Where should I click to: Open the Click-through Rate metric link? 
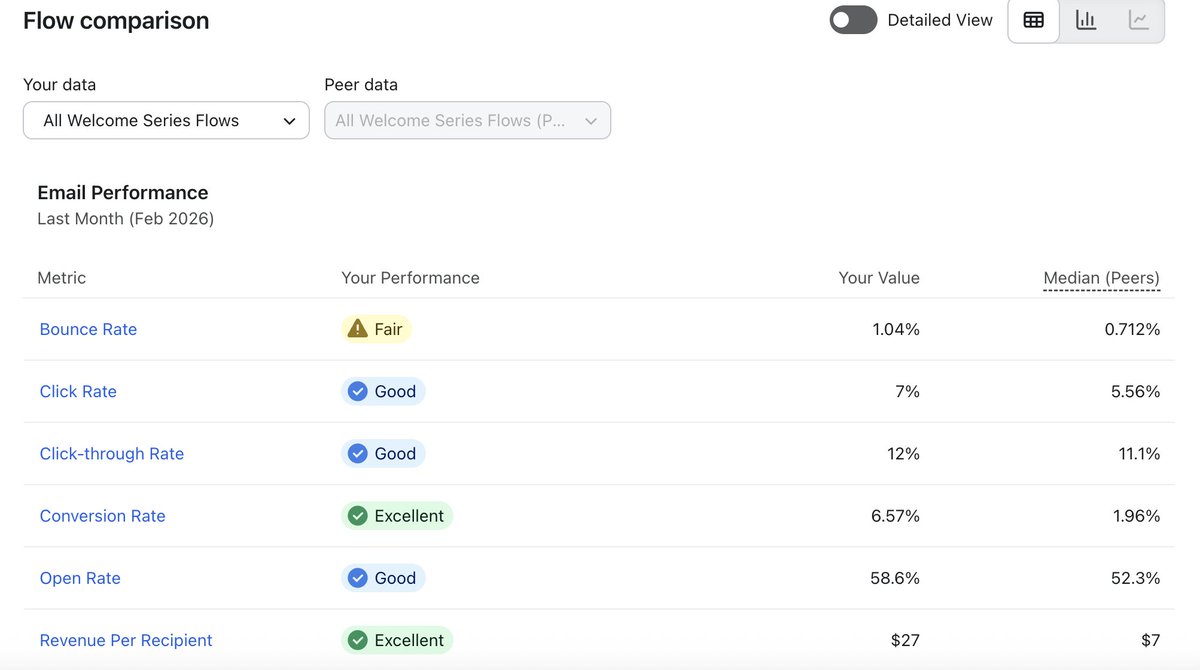click(x=112, y=454)
